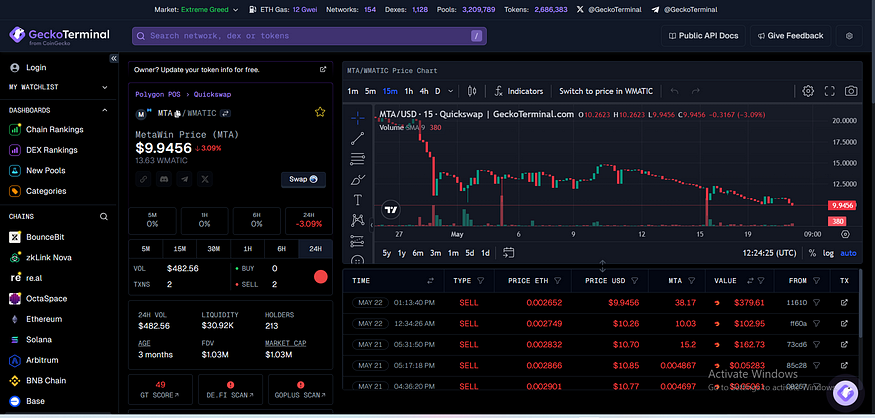Open the token X profile icon
The height and width of the screenshot is (418, 875).
pyautogui.click(x=205, y=180)
